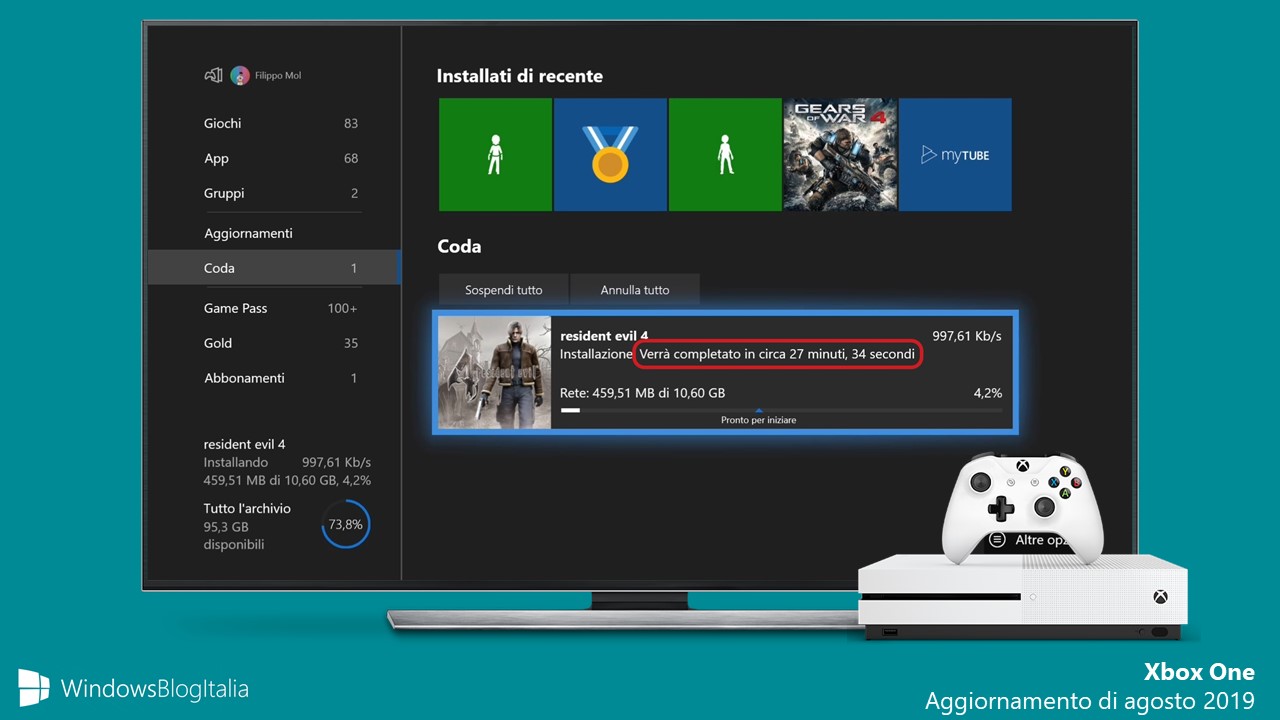Click the 4,2% progress value in queue
The width and height of the screenshot is (1280, 720).
[988, 393]
